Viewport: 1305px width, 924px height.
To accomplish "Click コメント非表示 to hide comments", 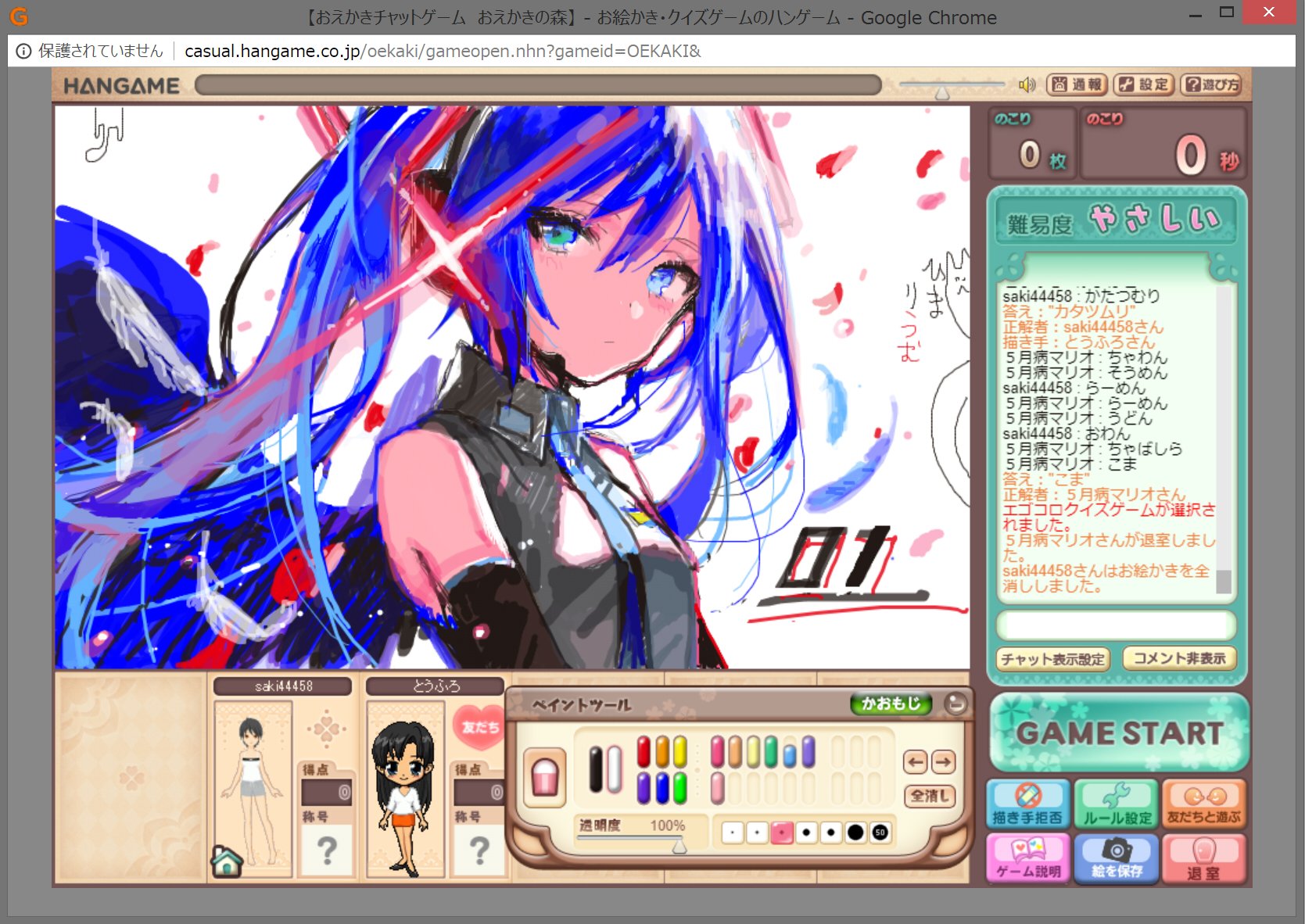I will [1180, 658].
